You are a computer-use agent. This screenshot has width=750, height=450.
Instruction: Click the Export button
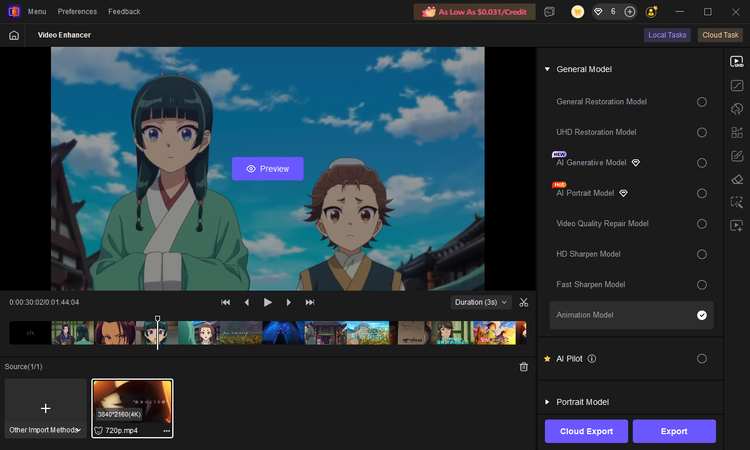[674, 431]
